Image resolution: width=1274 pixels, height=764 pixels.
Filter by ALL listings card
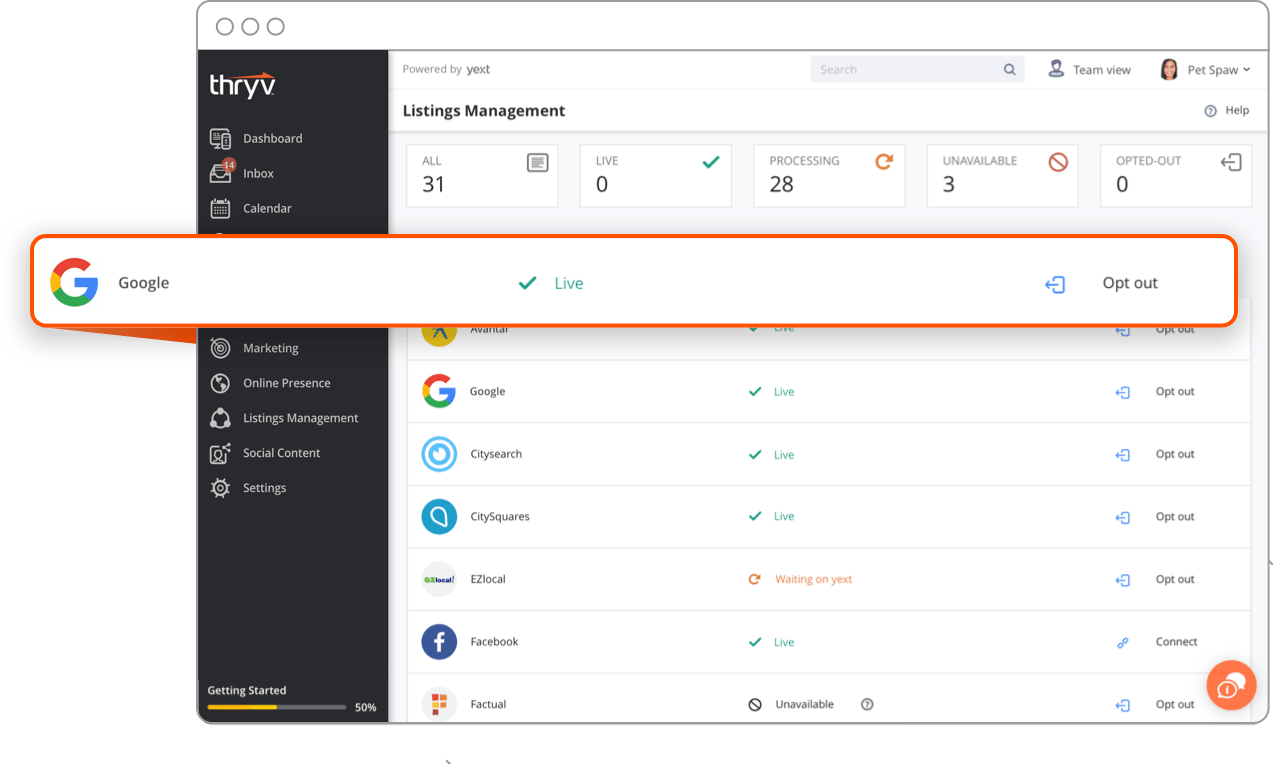482,176
